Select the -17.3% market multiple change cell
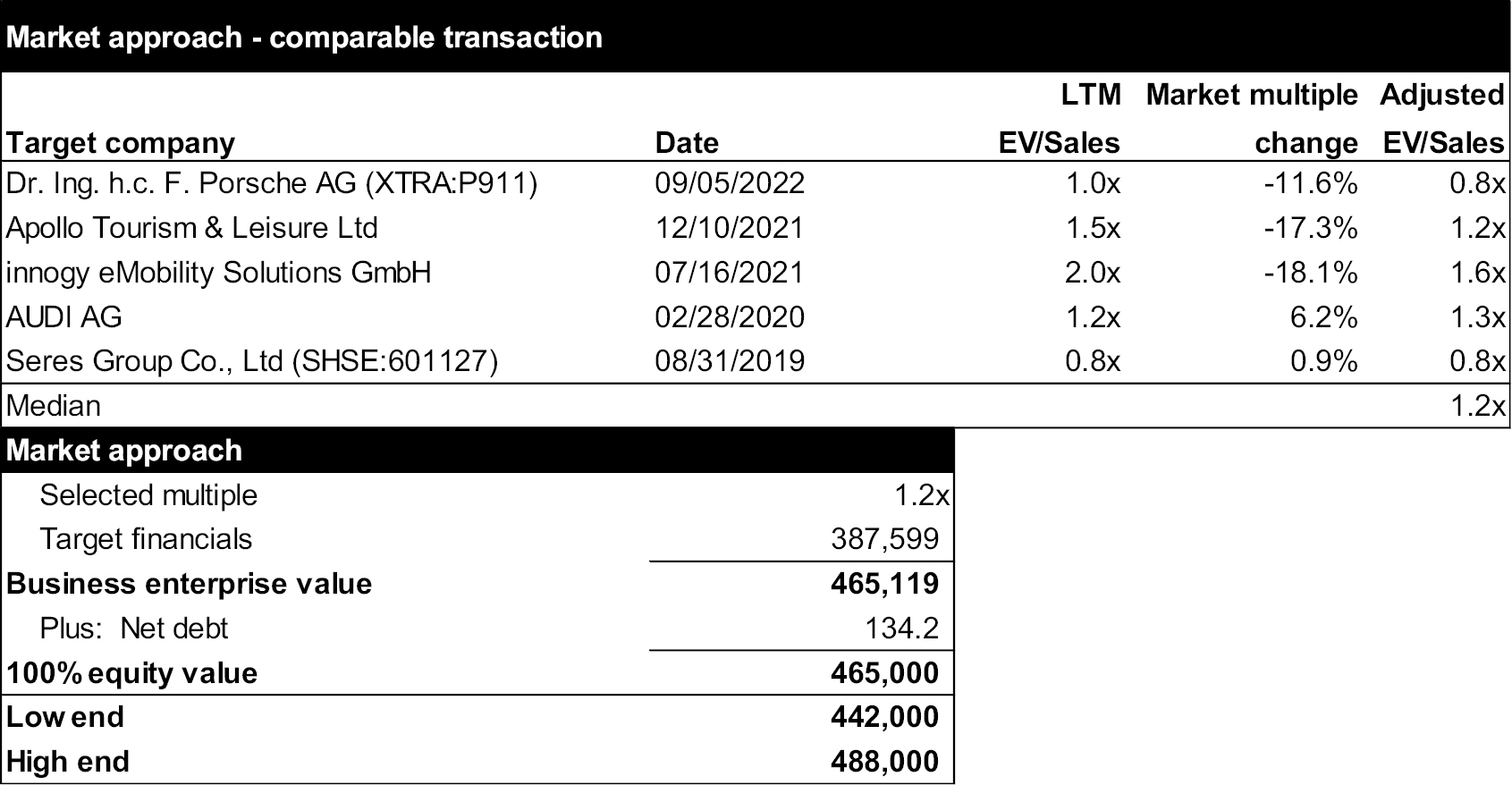Viewport: 1512px width, 785px height. pyautogui.click(x=1311, y=228)
